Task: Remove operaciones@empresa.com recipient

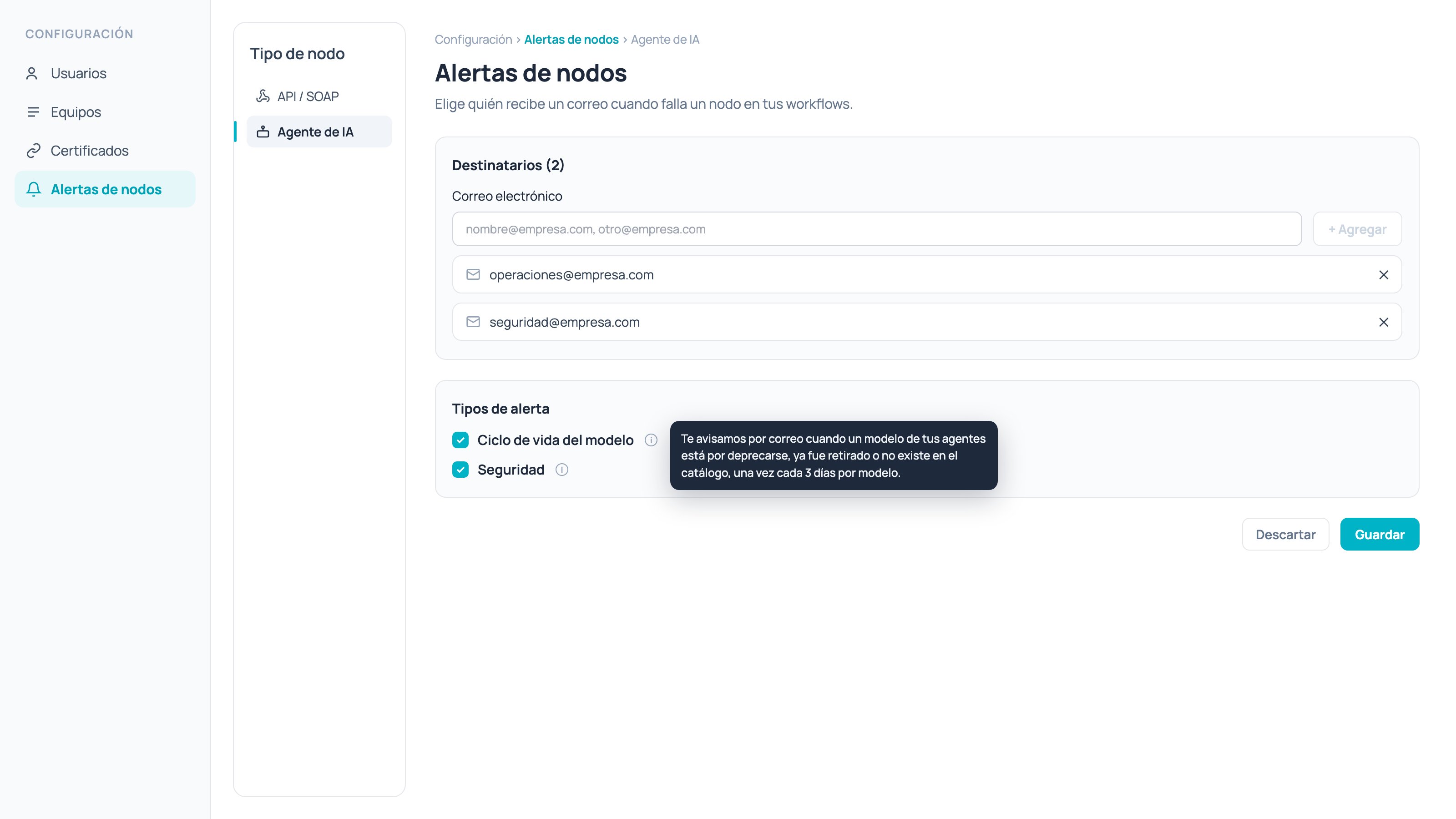Action: (x=1383, y=275)
